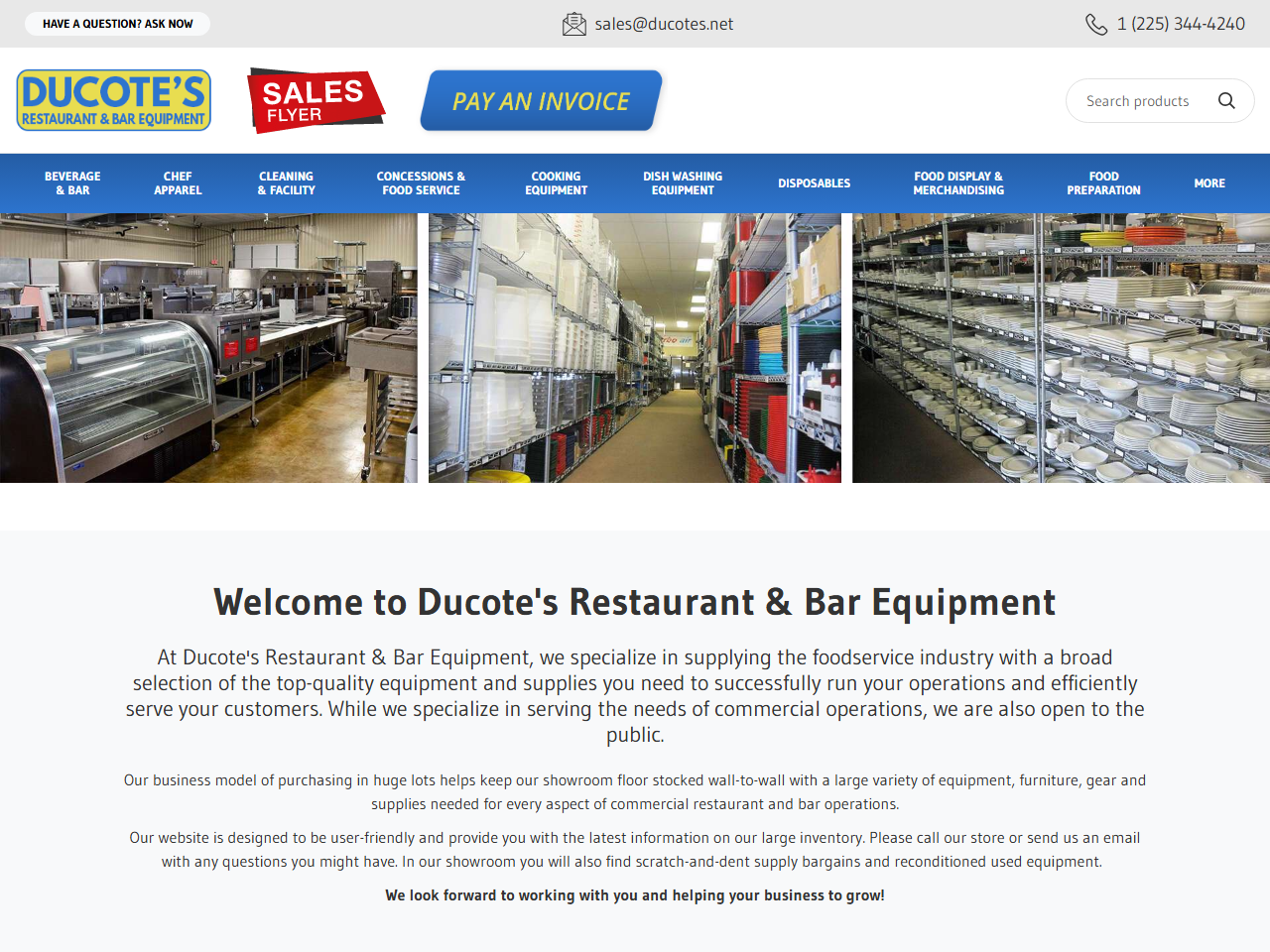Image resolution: width=1270 pixels, height=952 pixels.
Task: Open Chef Apparel menu
Action: pyautogui.click(x=178, y=183)
